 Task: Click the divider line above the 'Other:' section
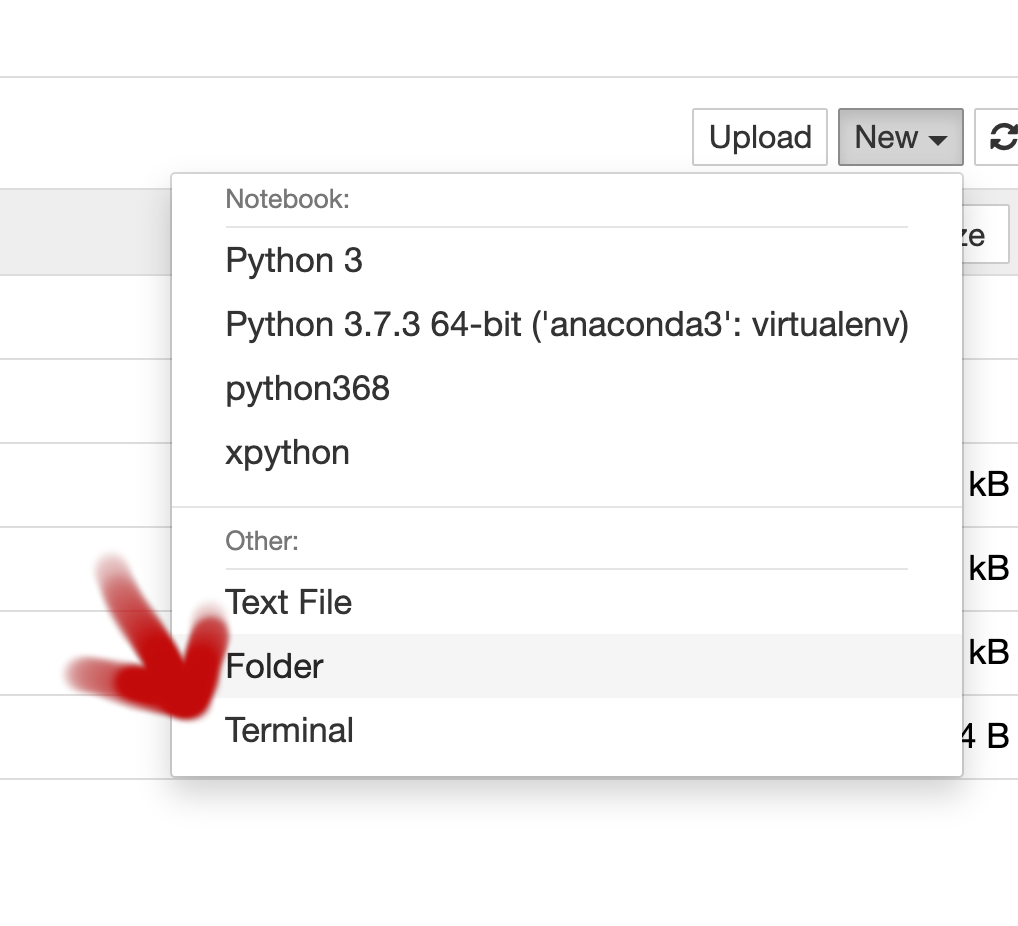click(566, 507)
